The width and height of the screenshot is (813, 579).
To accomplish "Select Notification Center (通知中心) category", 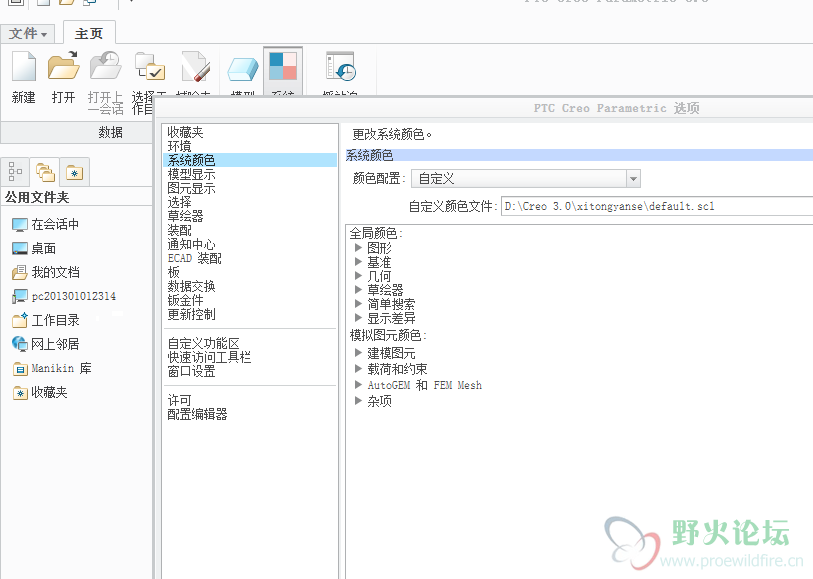I will pyautogui.click(x=191, y=244).
